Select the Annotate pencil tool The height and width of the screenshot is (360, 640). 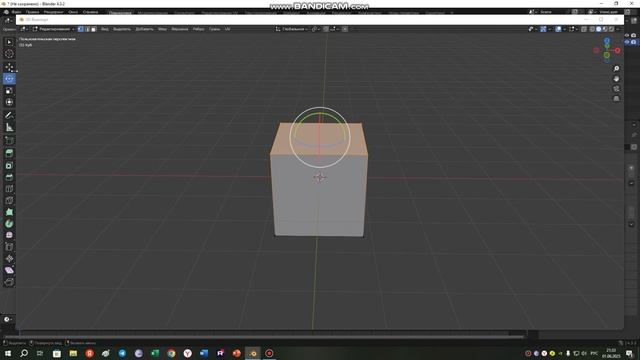(x=9, y=116)
